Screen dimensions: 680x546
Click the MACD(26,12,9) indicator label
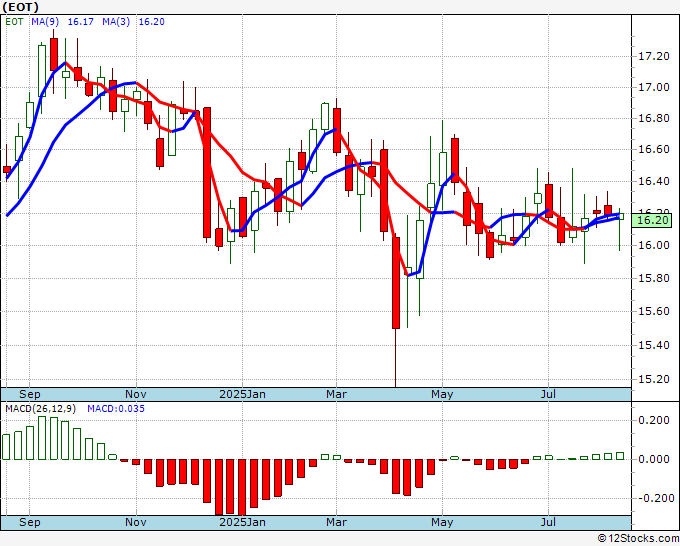40,409
